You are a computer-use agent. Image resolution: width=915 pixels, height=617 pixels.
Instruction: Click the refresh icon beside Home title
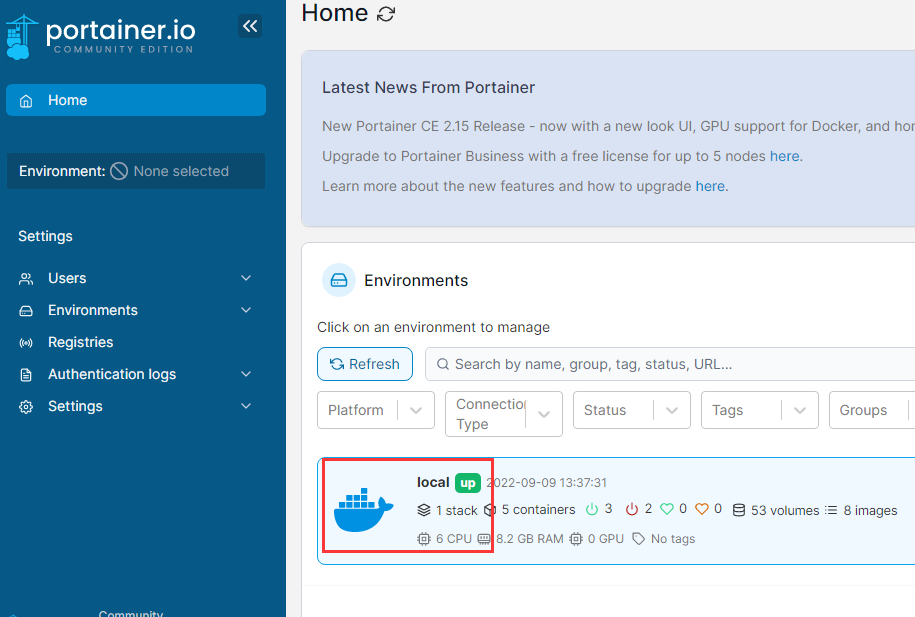[386, 14]
